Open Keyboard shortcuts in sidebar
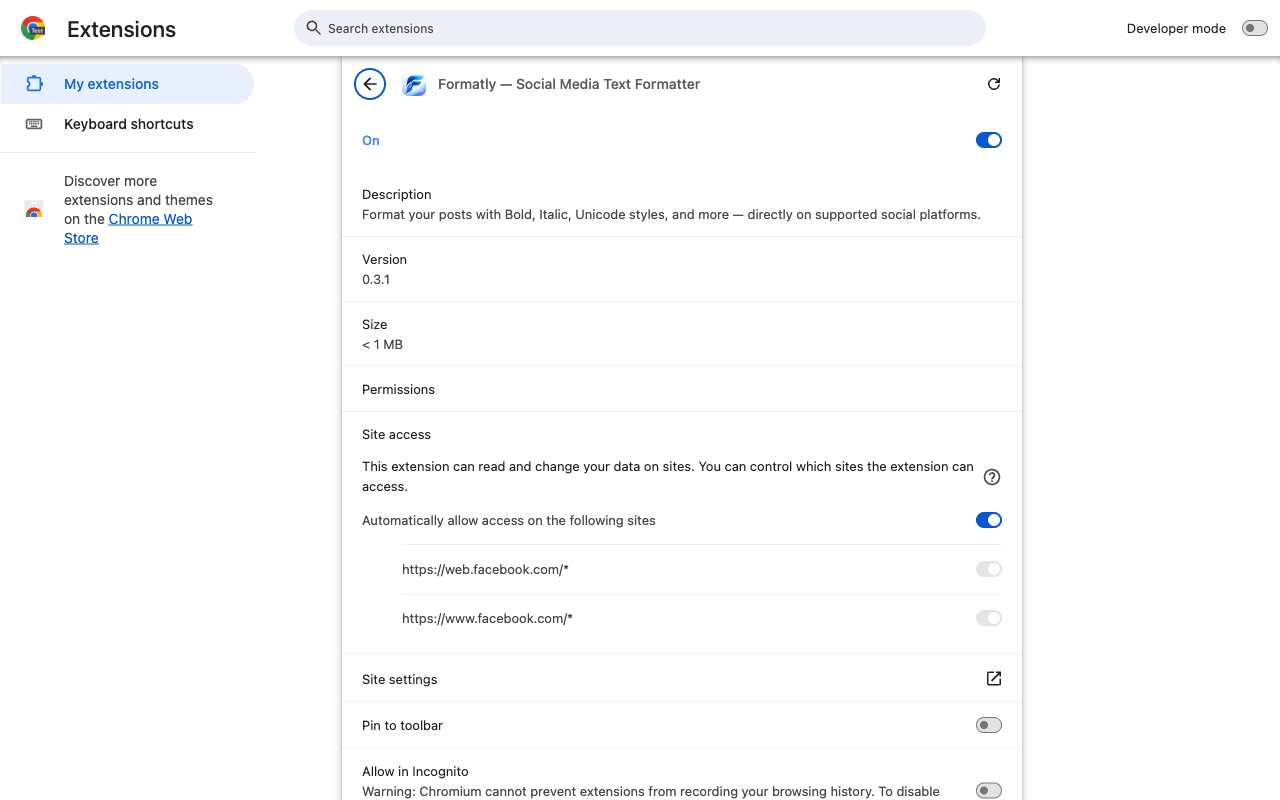1280x800 pixels. click(x=127, y=124)
